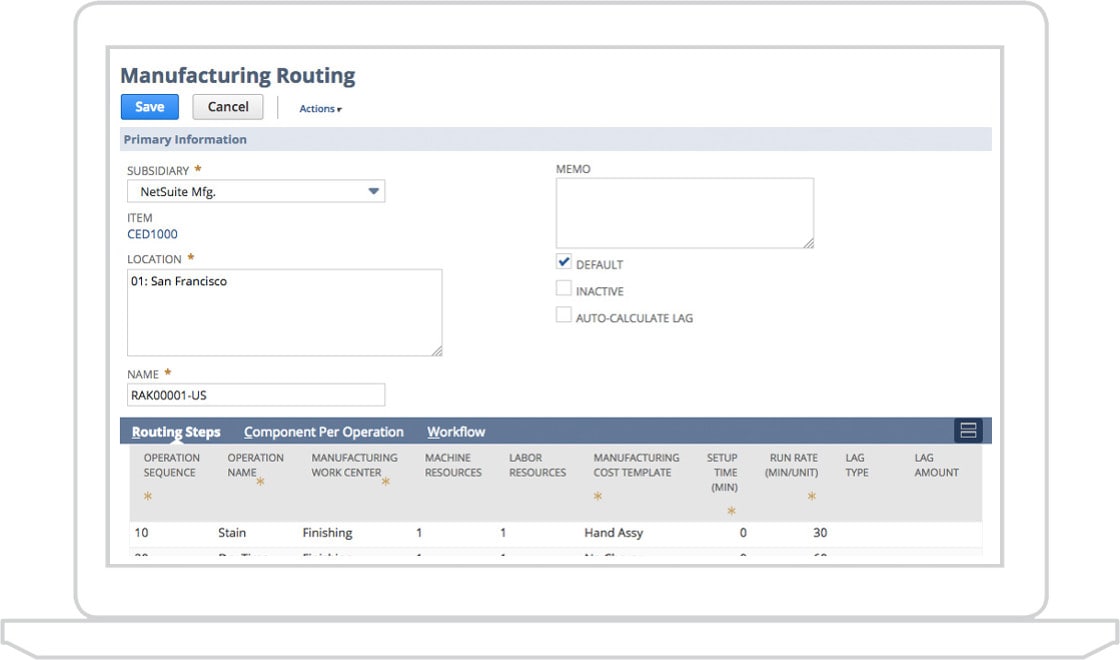Screen dimensions: 1120x660
Task: Open the CED1000 item link
Action: click(x=152, y=234)
